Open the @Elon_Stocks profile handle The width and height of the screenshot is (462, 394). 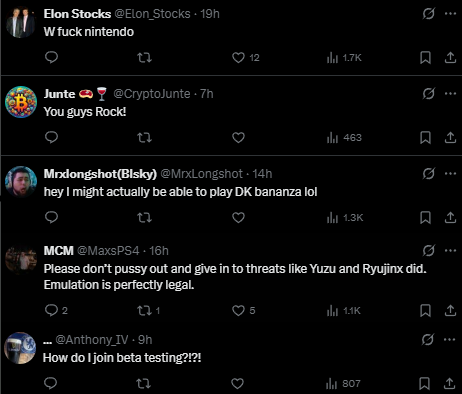(x=153, y=14)
